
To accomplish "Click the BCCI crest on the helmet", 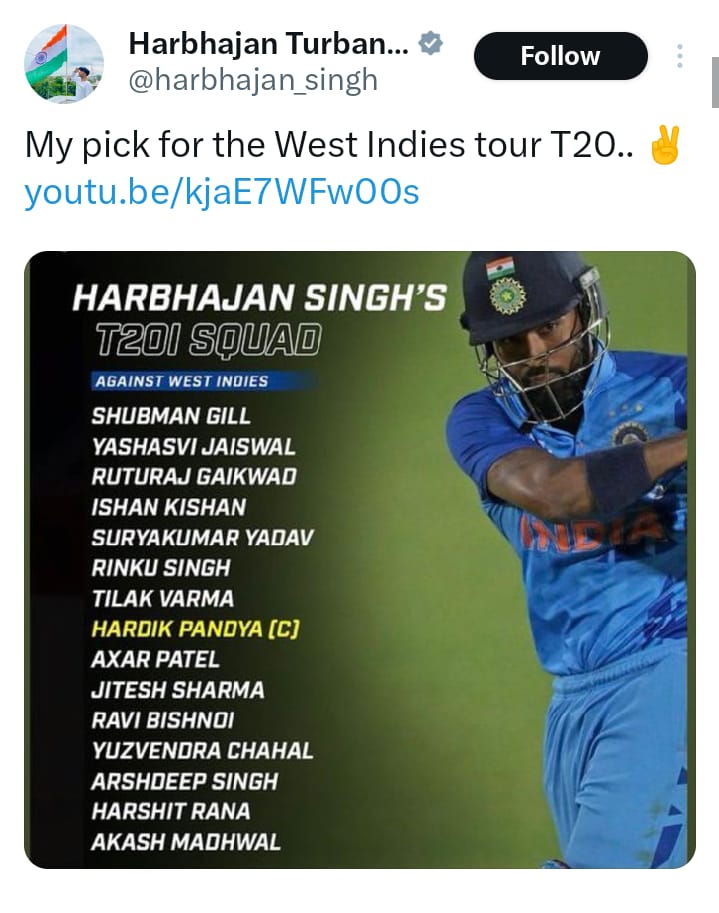I will pyautogui.click(x=507, y=297).
